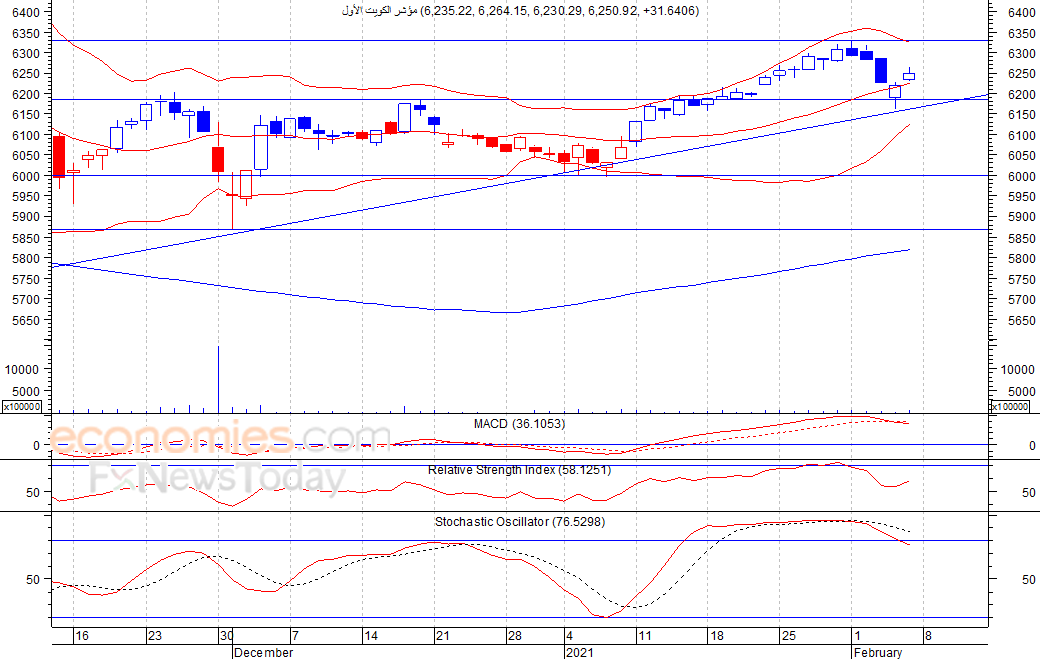This screenshot has width=1040, height=659.
Task: Click 6000 on the left price axis
Action: [26, 176]
